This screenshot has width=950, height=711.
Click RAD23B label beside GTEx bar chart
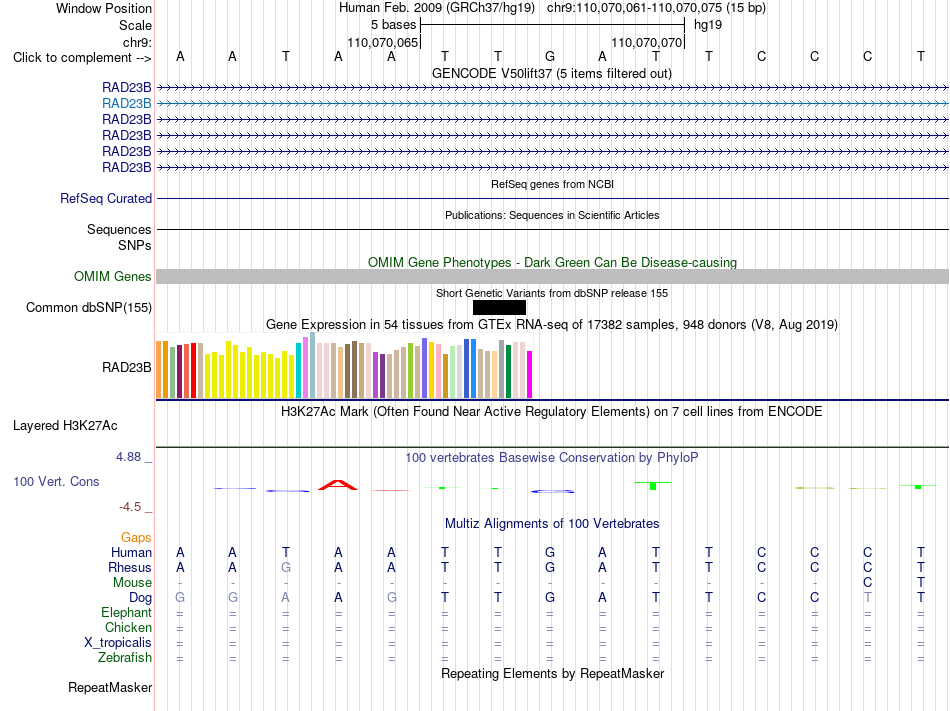(x=127, y=368)
